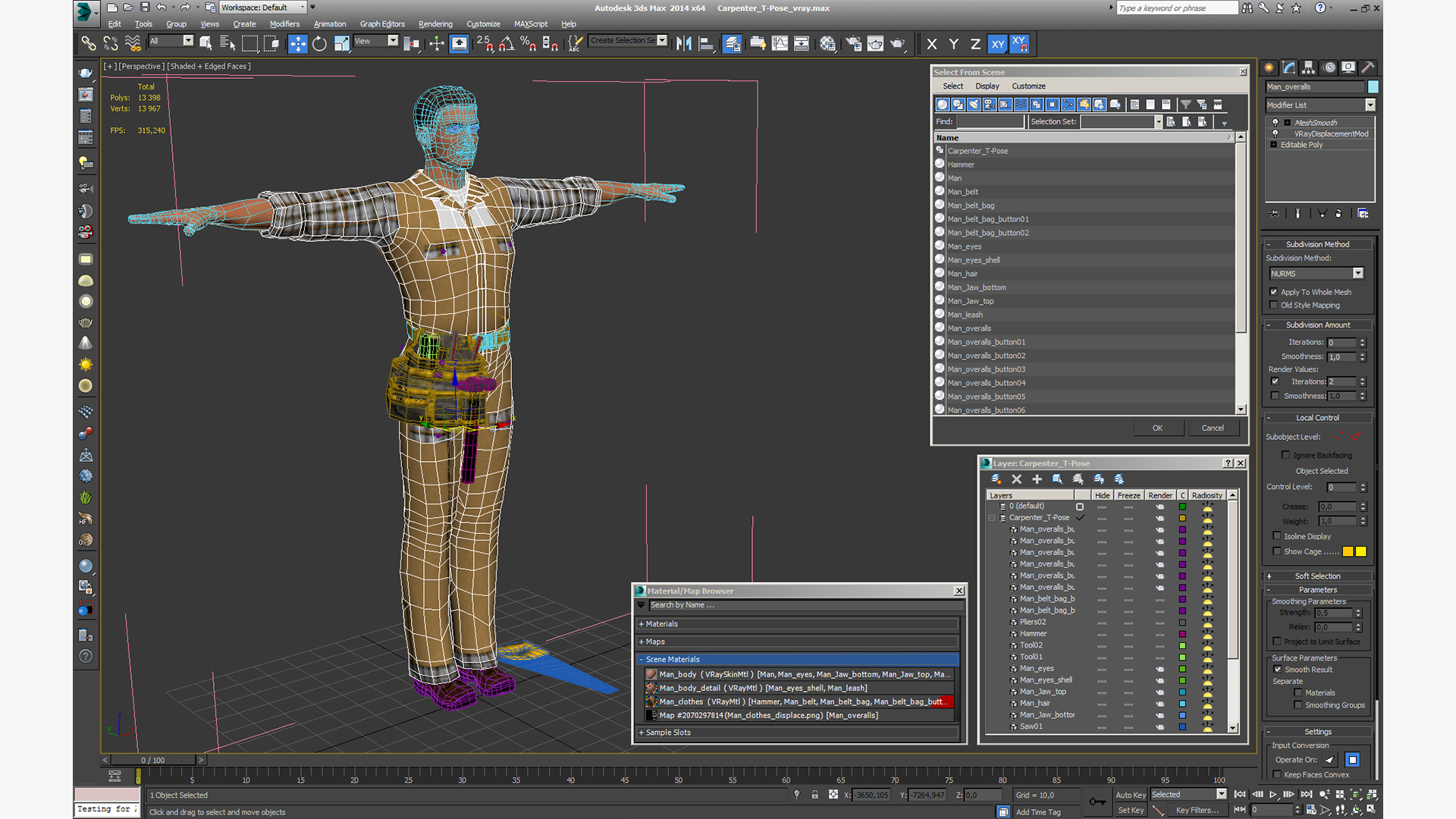Open Display menu in Select From Scene
1456x819 pixels.
tap(987, 86)
